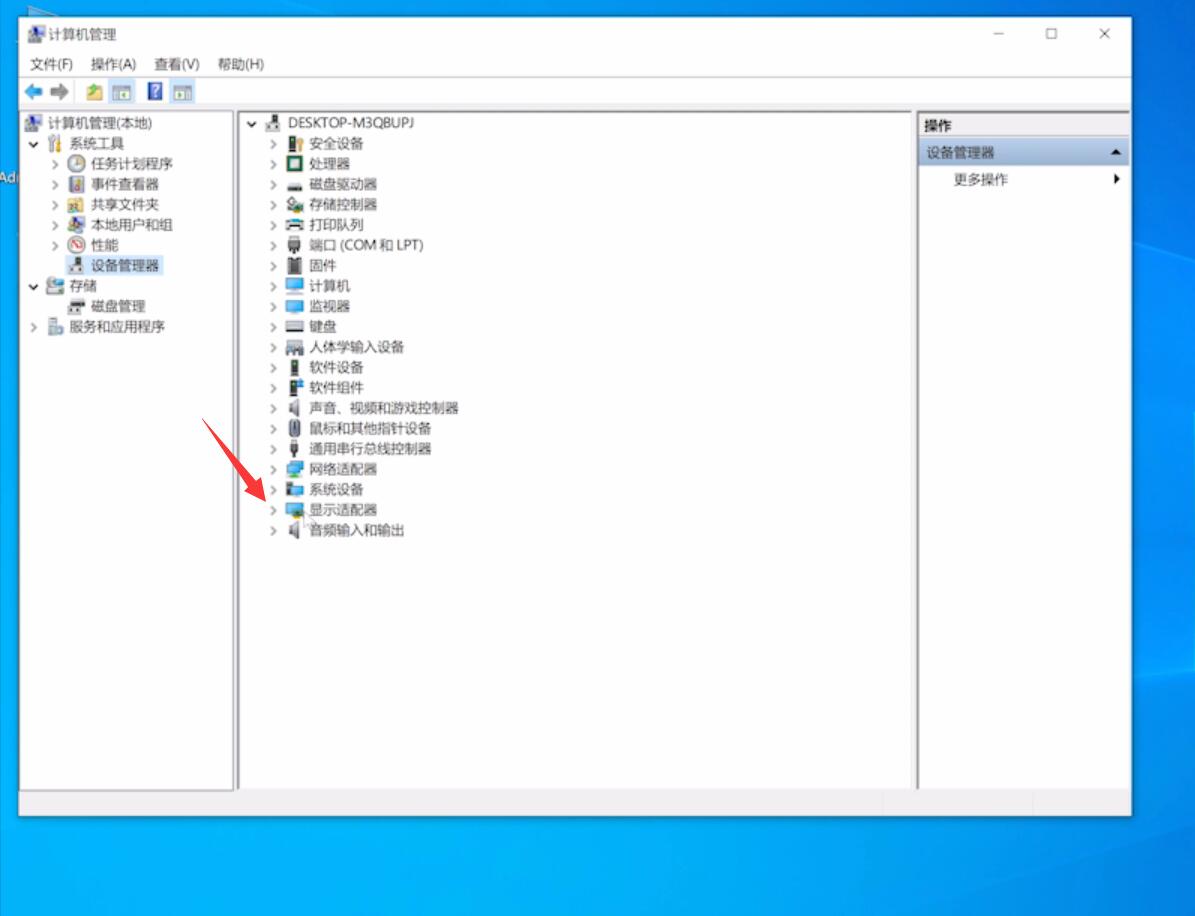Open the 帮助(H) menu
Viewport: 1195px width, 916px height.
[x=241, y=64]
